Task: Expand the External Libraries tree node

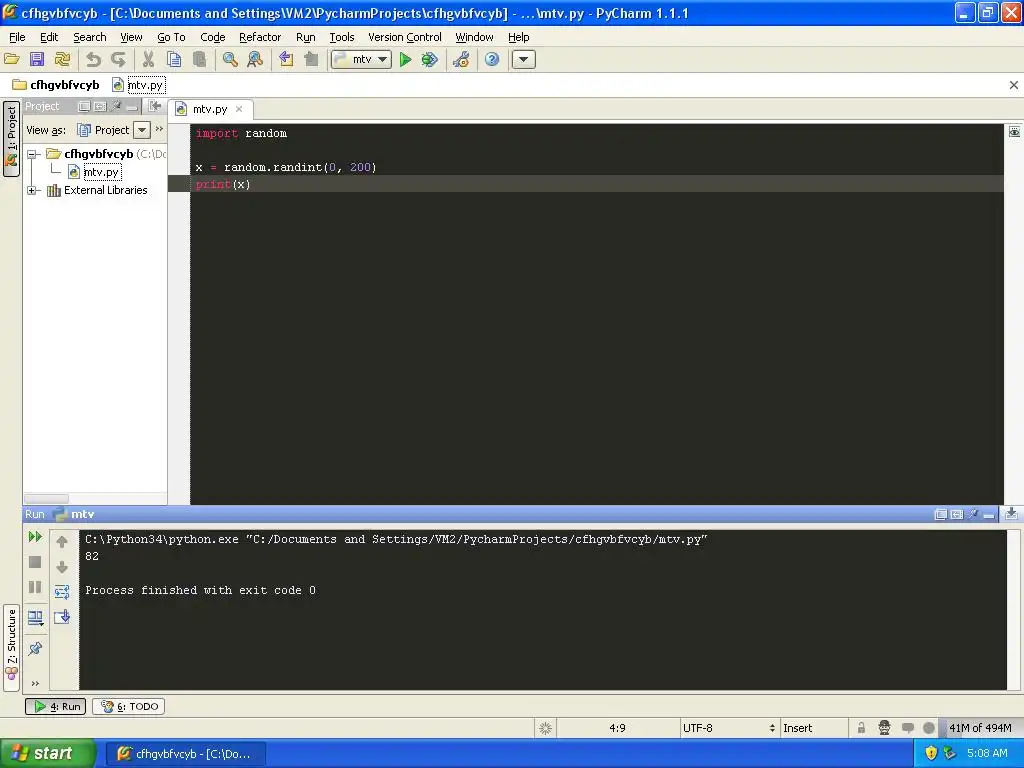Action: click(31, 190)
